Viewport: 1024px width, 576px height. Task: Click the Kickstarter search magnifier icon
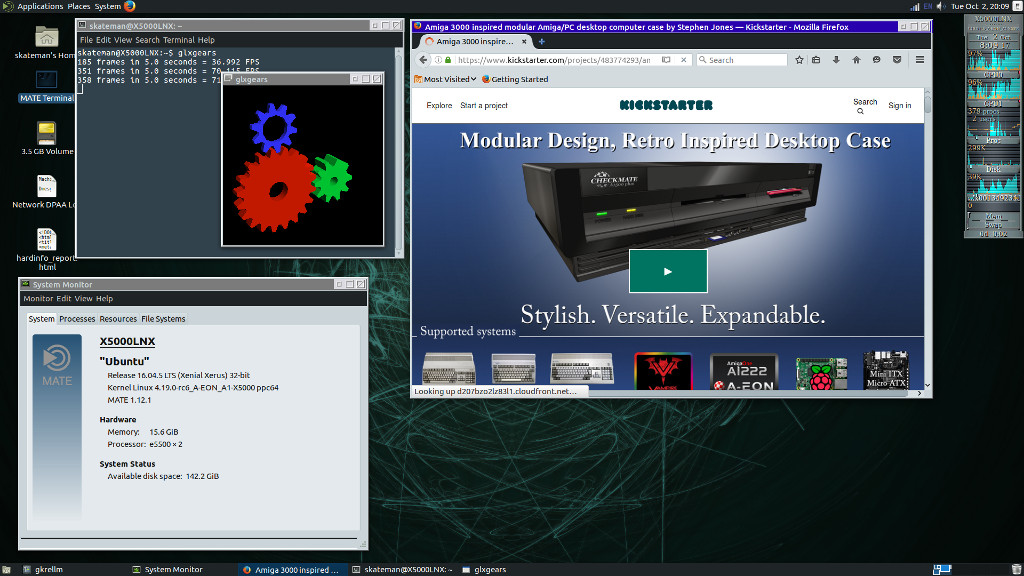tap(860, 111)
